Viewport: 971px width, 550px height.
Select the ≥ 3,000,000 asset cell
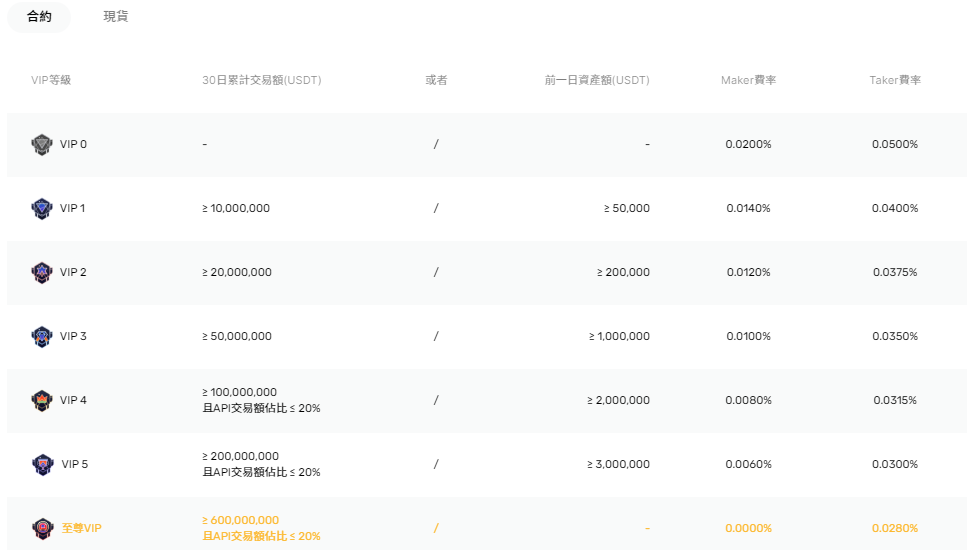(x=619, y=464)
